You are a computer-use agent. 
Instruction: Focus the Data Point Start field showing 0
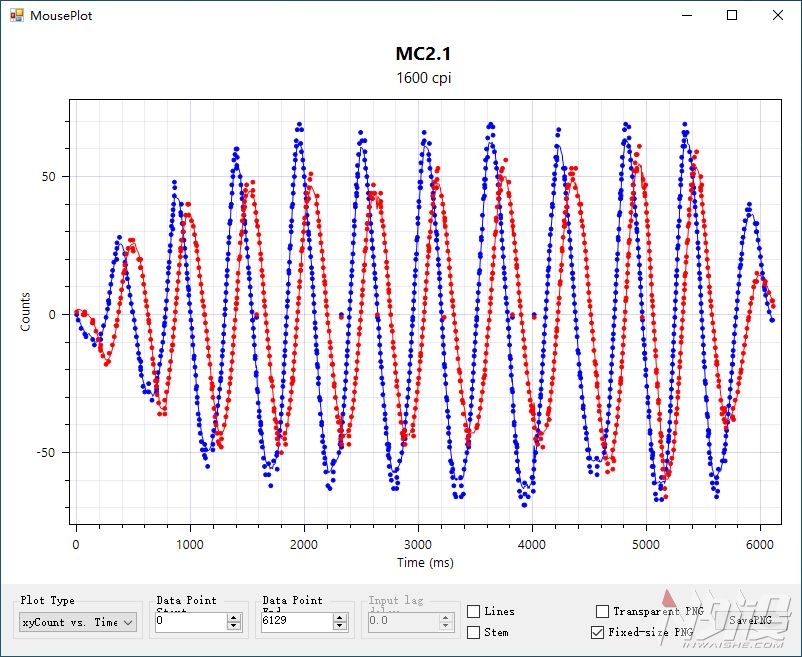click(x=191, y=622)
